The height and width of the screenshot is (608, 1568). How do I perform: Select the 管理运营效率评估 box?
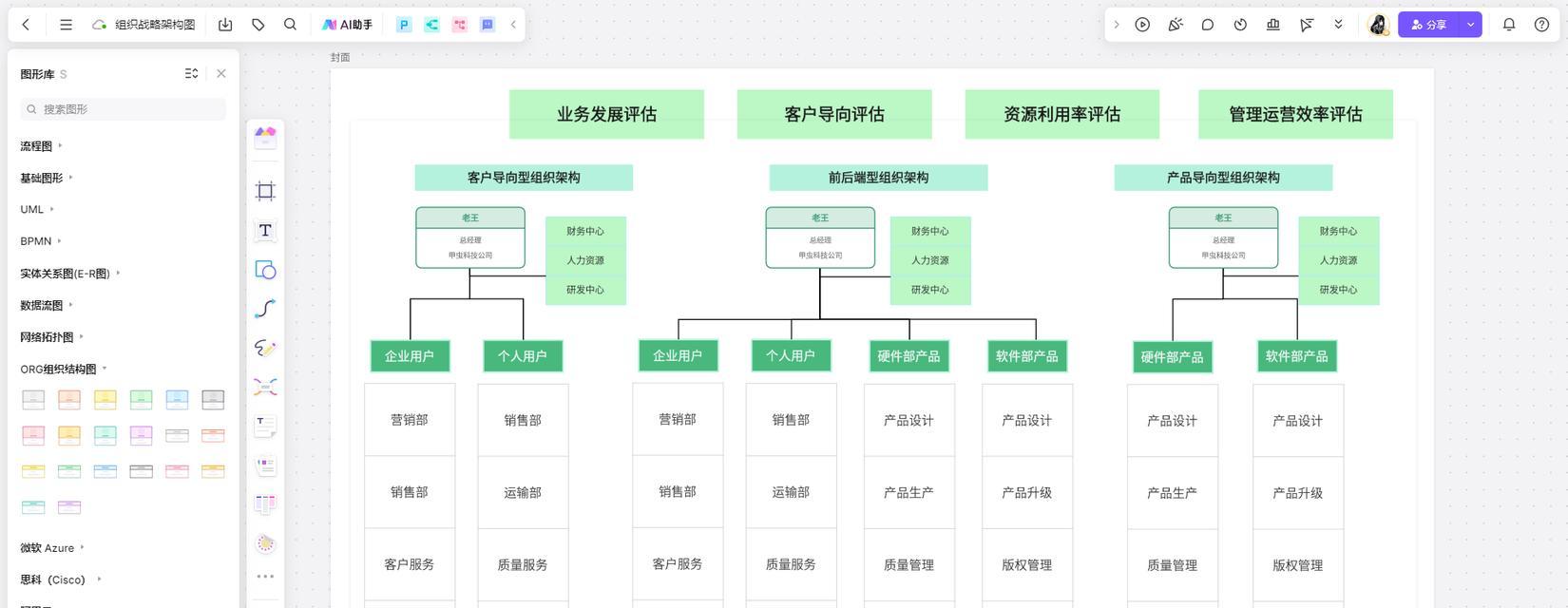tap(1295, 114)
